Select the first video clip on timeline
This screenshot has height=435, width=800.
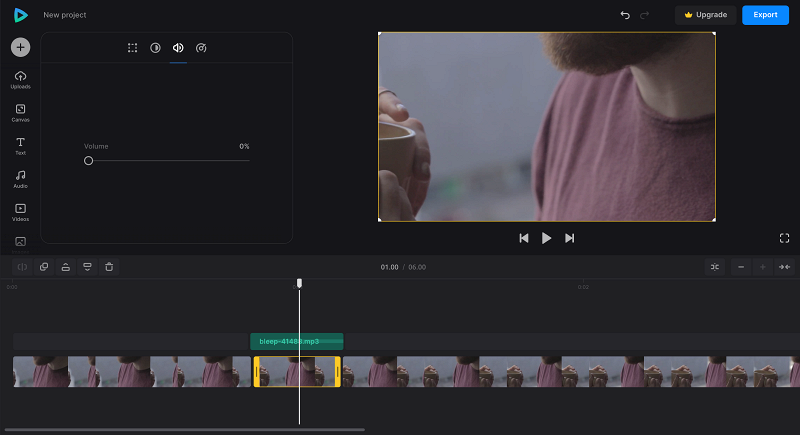(132, 371)
